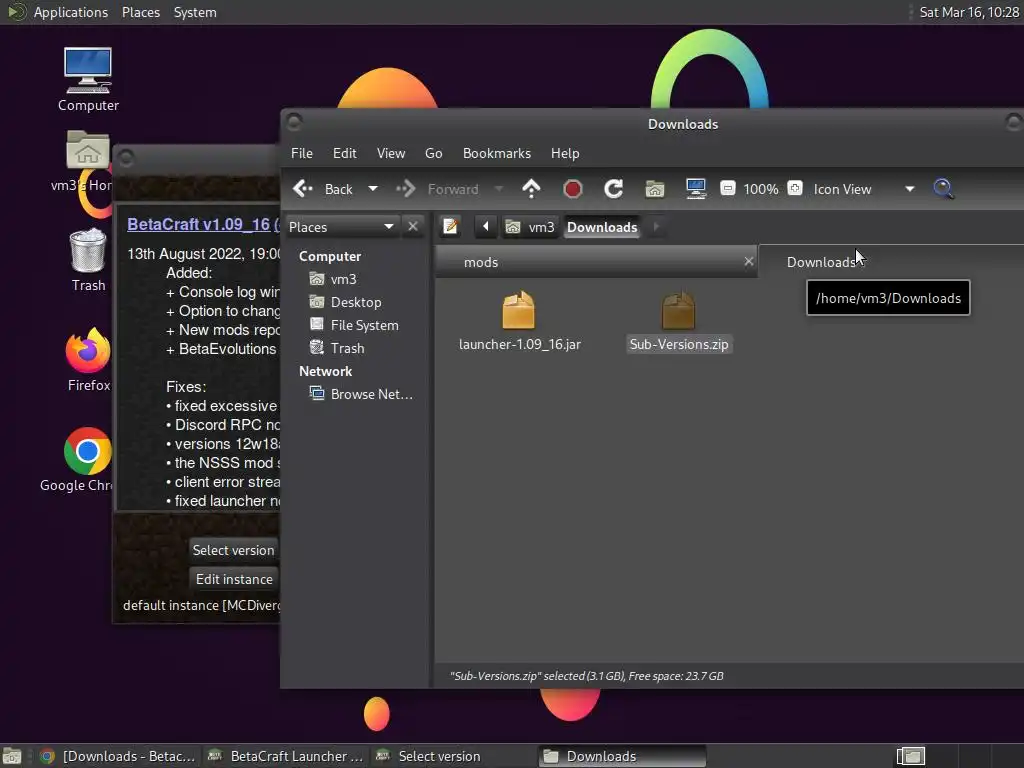Select Downloads in the path bar

click(601, 227)
